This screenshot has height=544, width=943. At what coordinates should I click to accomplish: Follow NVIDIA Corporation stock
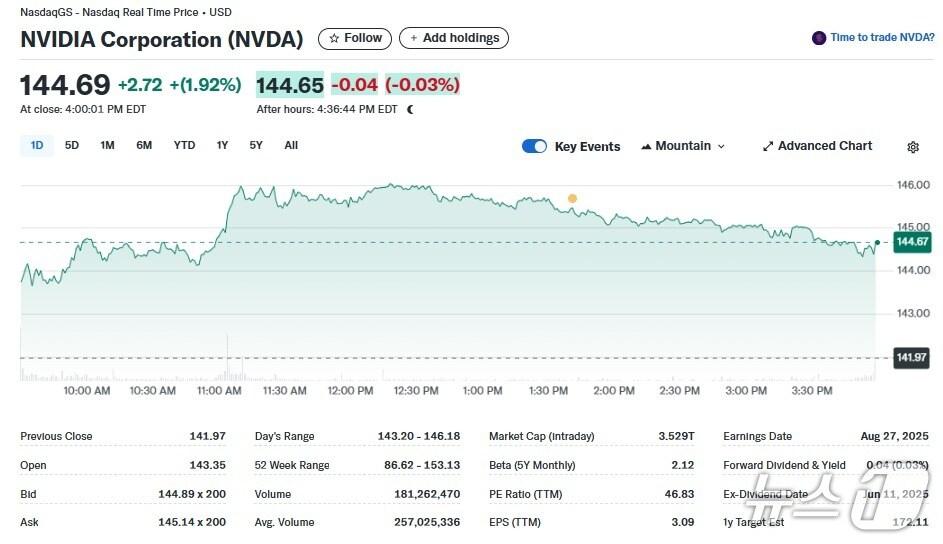[x=355, y=38]
